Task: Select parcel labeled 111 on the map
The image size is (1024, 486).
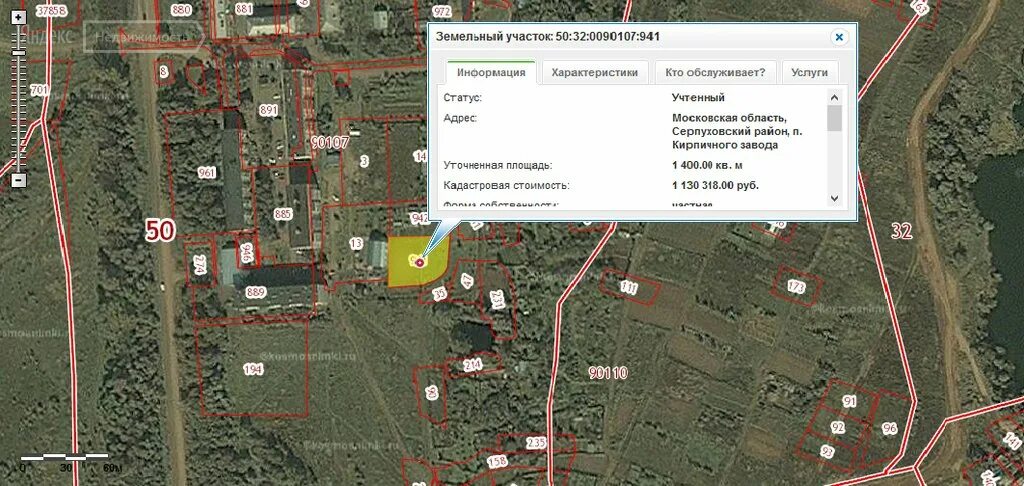Action: 629,287
